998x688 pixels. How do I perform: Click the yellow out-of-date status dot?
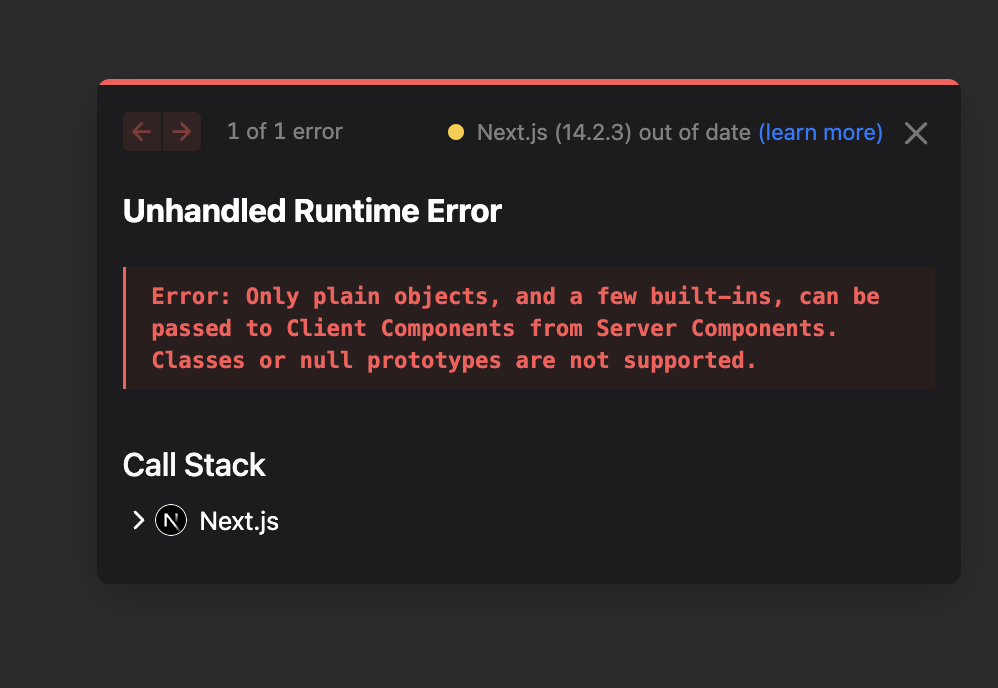[456, 132]
